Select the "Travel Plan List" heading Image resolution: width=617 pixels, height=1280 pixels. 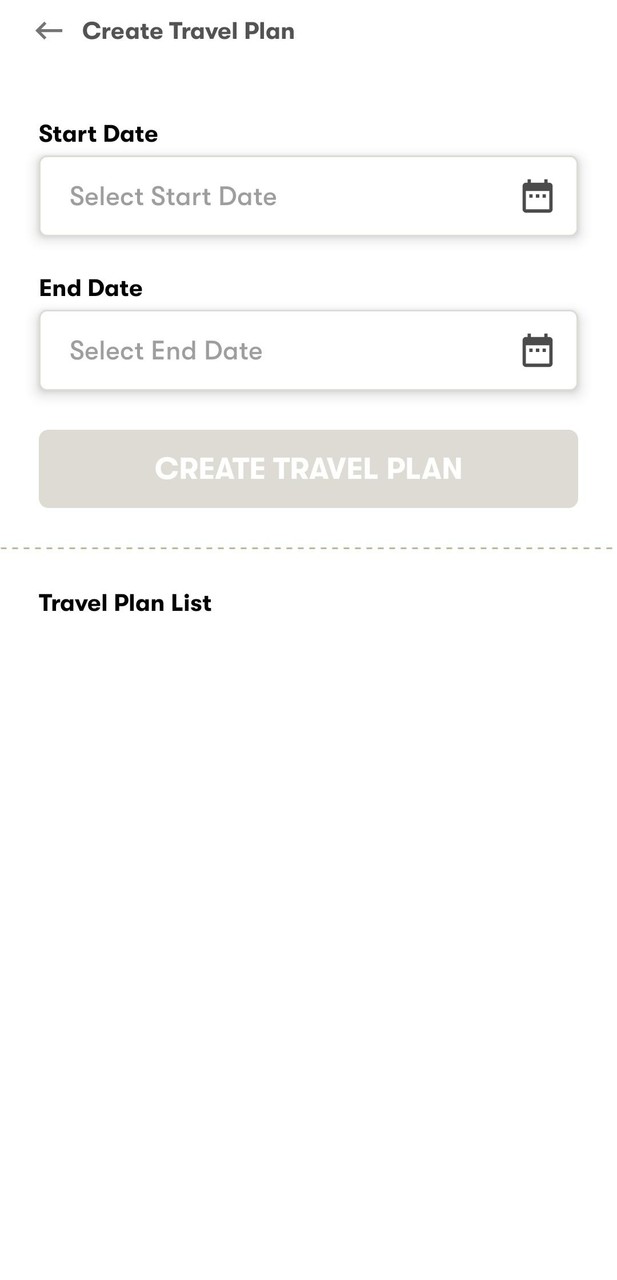pos(125,603)
